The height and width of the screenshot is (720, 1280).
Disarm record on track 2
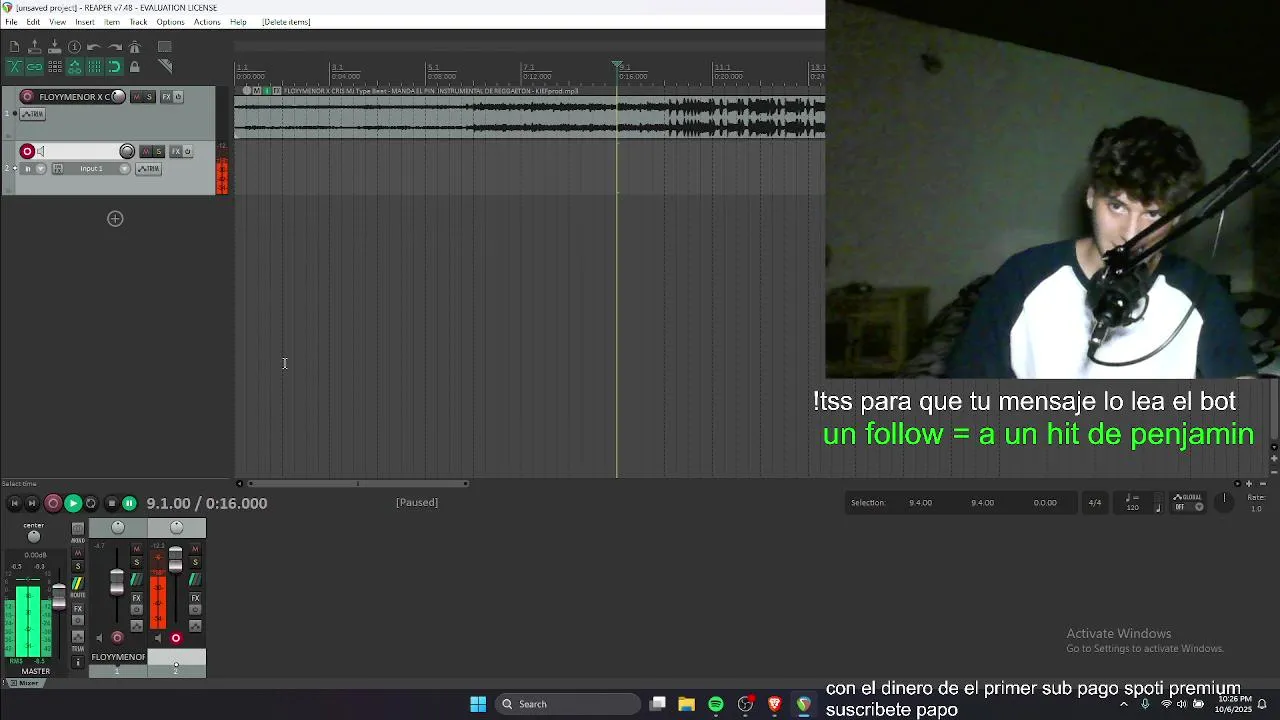tap(27, 152)
